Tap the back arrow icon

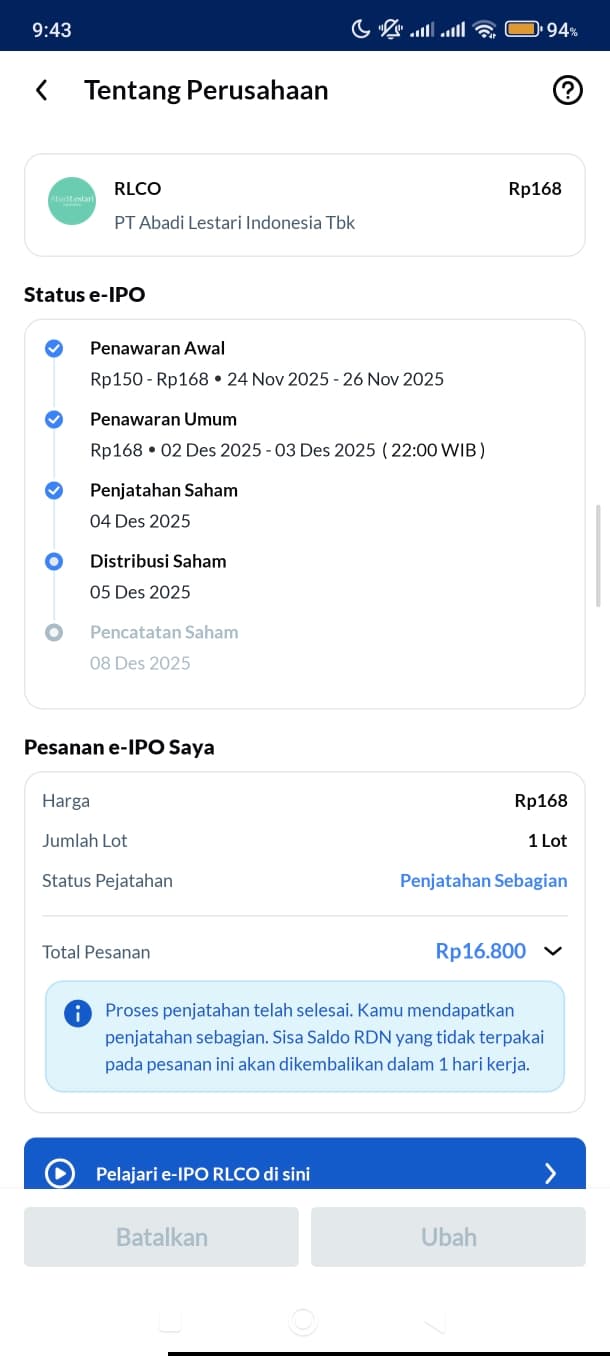tap(41, 90)
